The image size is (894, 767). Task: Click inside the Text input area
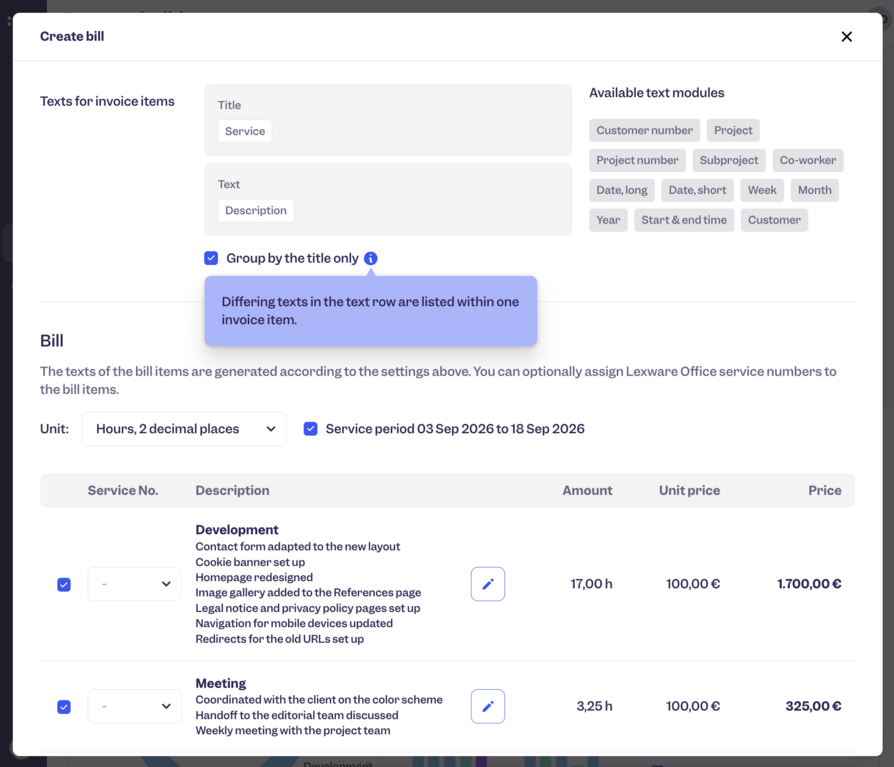pyautogui.click(x=388, y=200)
